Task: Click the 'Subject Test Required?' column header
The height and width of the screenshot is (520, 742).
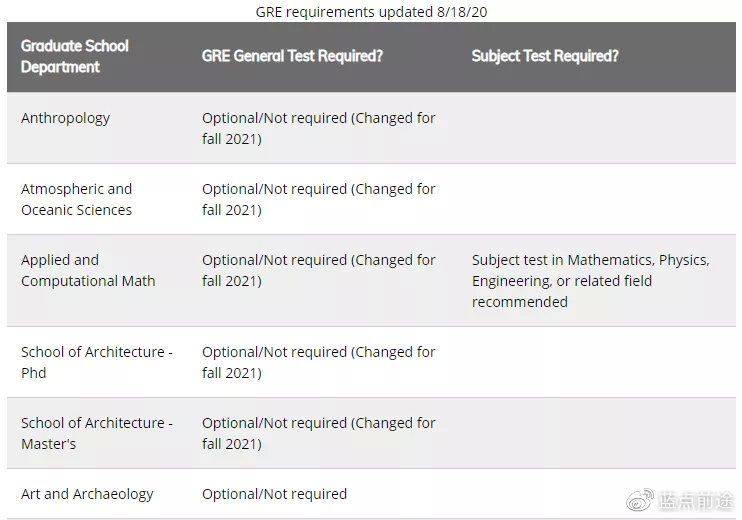Action: [545, 56]
